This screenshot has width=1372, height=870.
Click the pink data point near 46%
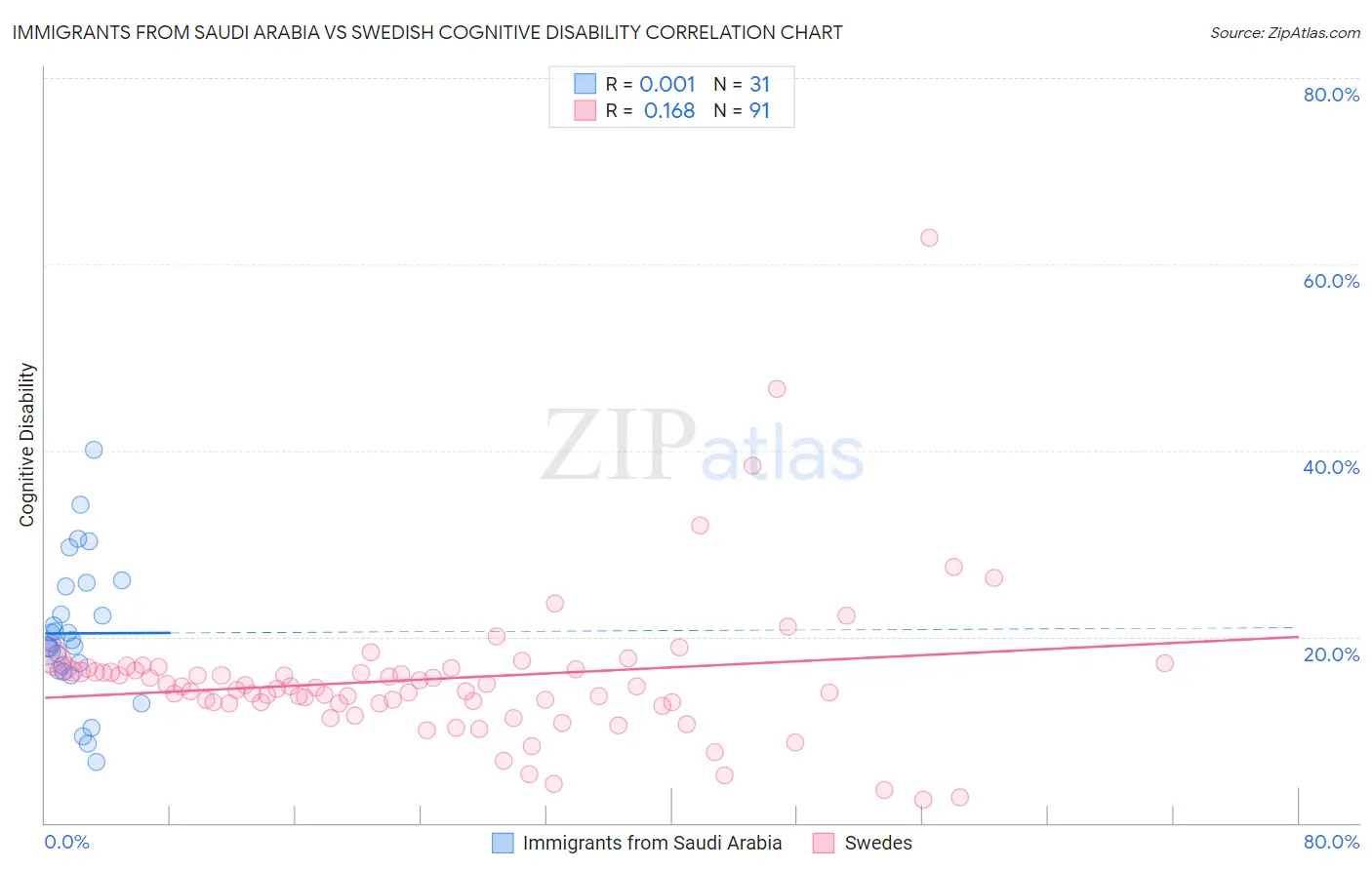[x=777, y=389]
